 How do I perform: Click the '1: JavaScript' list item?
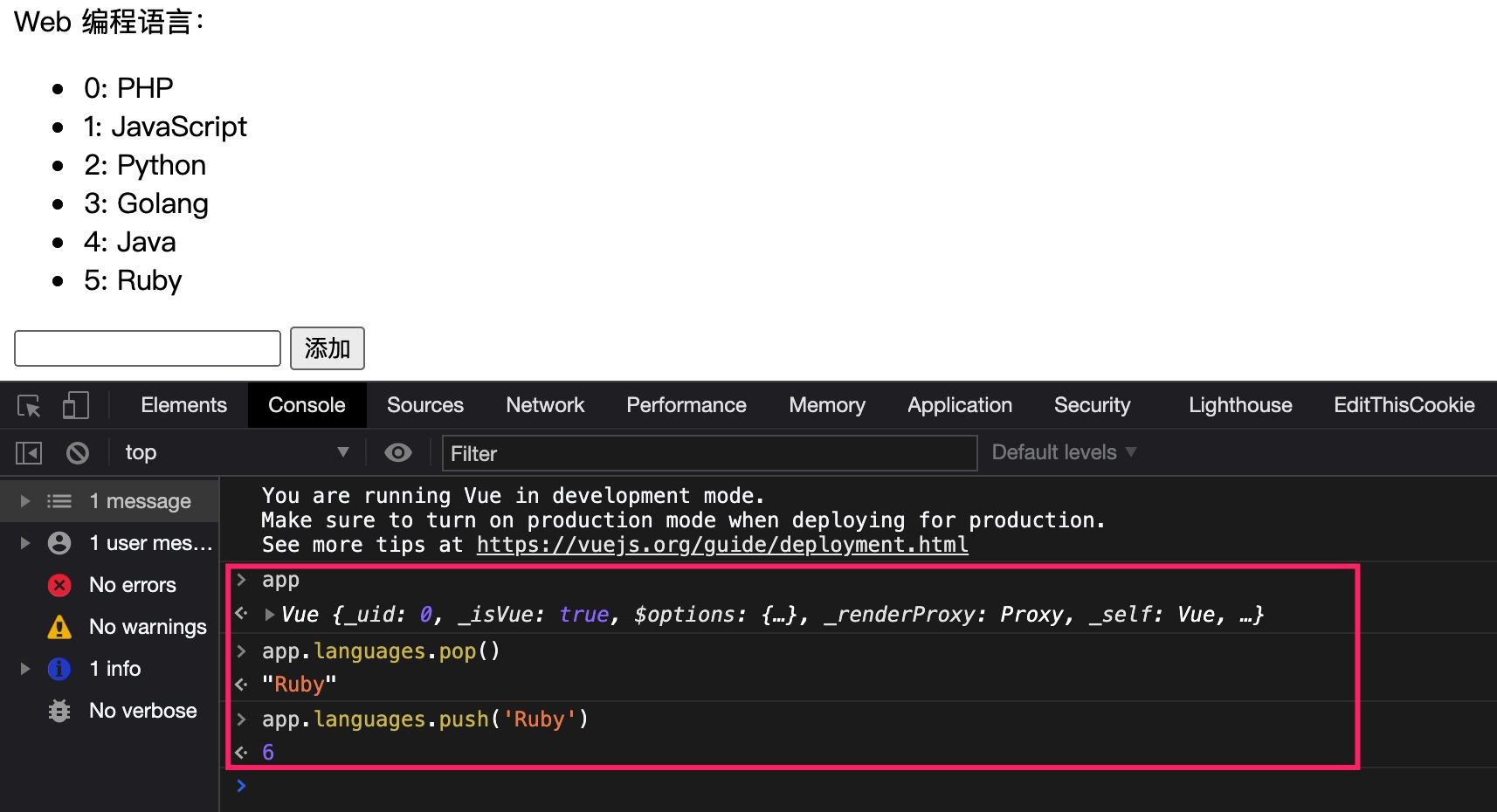[x=165, y=127]
